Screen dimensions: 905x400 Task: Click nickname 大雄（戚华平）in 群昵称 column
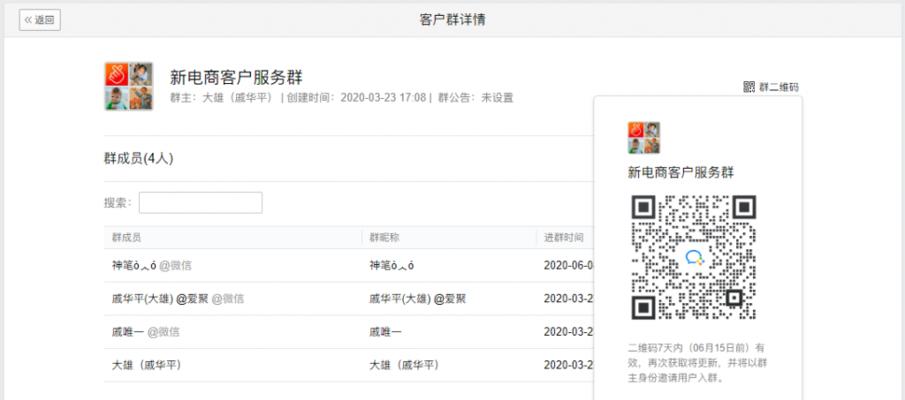click(x=404, y=365)
